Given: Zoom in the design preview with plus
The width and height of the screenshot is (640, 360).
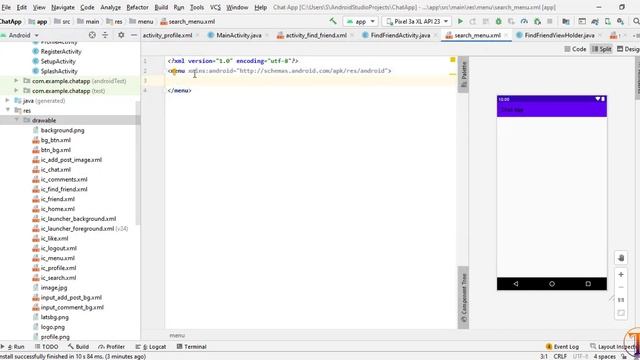Looking at the screenshot, I should [x=621, y=275].
